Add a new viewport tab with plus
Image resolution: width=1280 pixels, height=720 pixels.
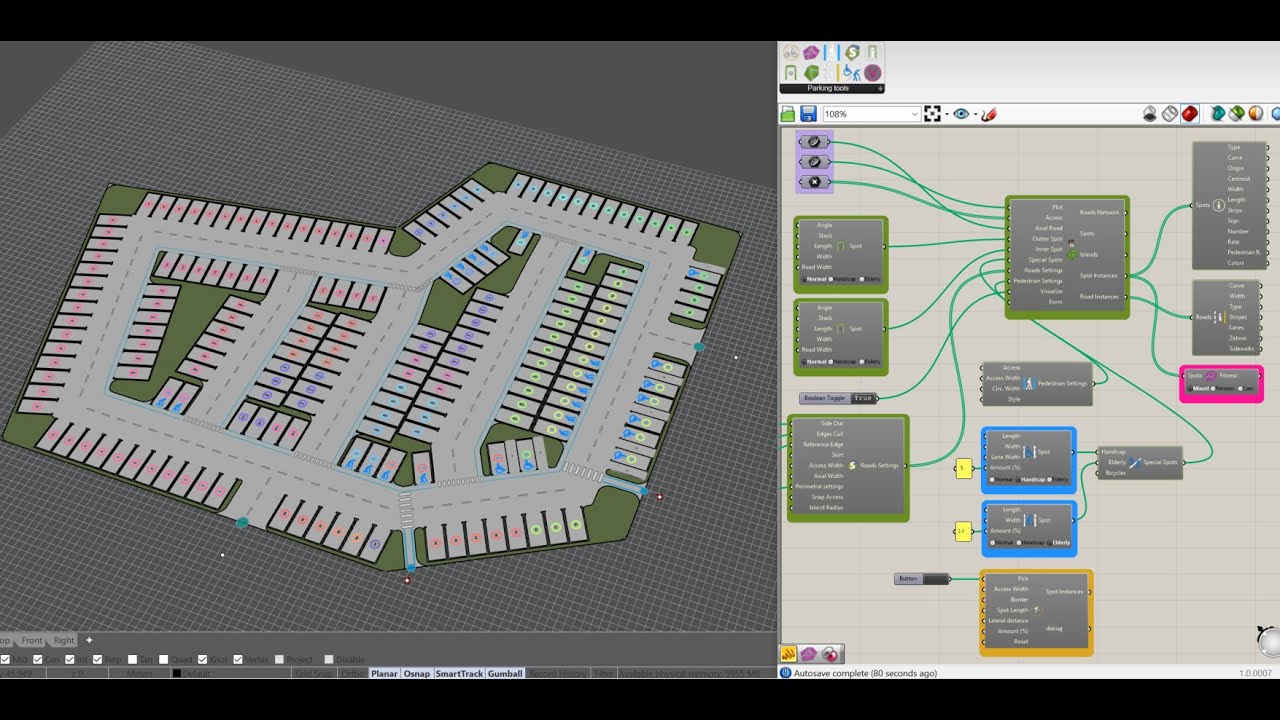click(x=89, y=640)
